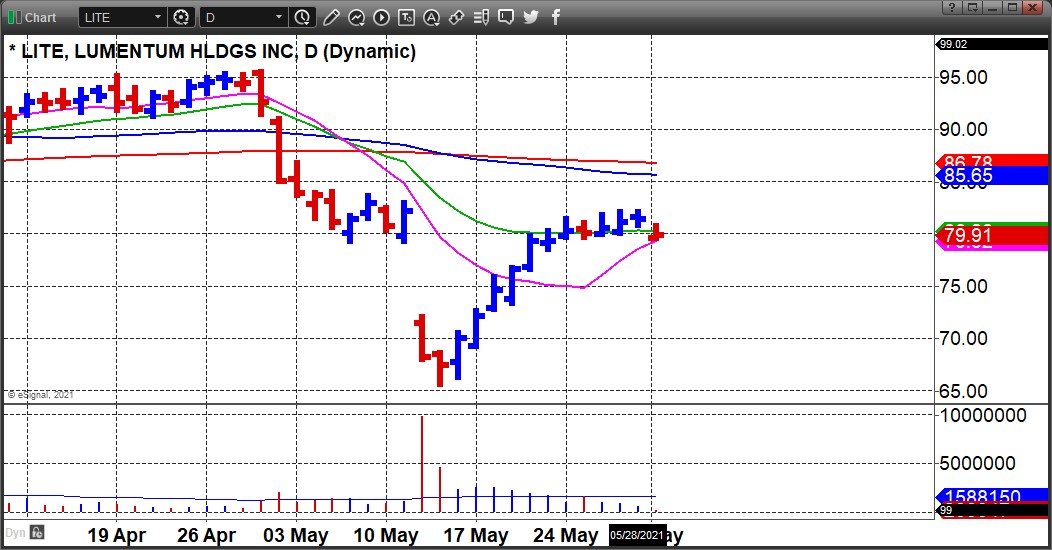Click the list-with-pencil edit icon
The width and height of the screenshot is (1052, 550).
point(481,17)
